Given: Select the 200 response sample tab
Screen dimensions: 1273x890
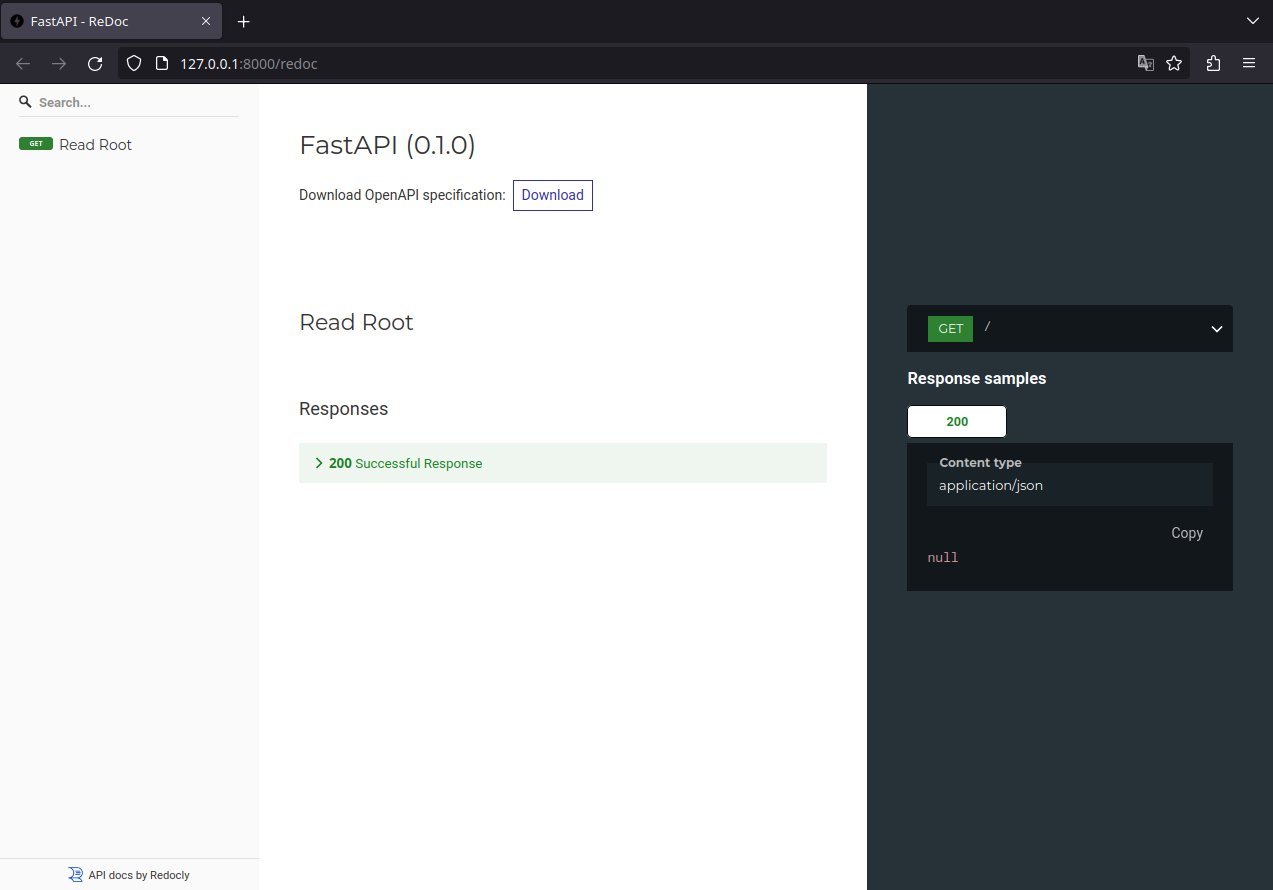Looking at the screenshot, I should coord(956,421).
